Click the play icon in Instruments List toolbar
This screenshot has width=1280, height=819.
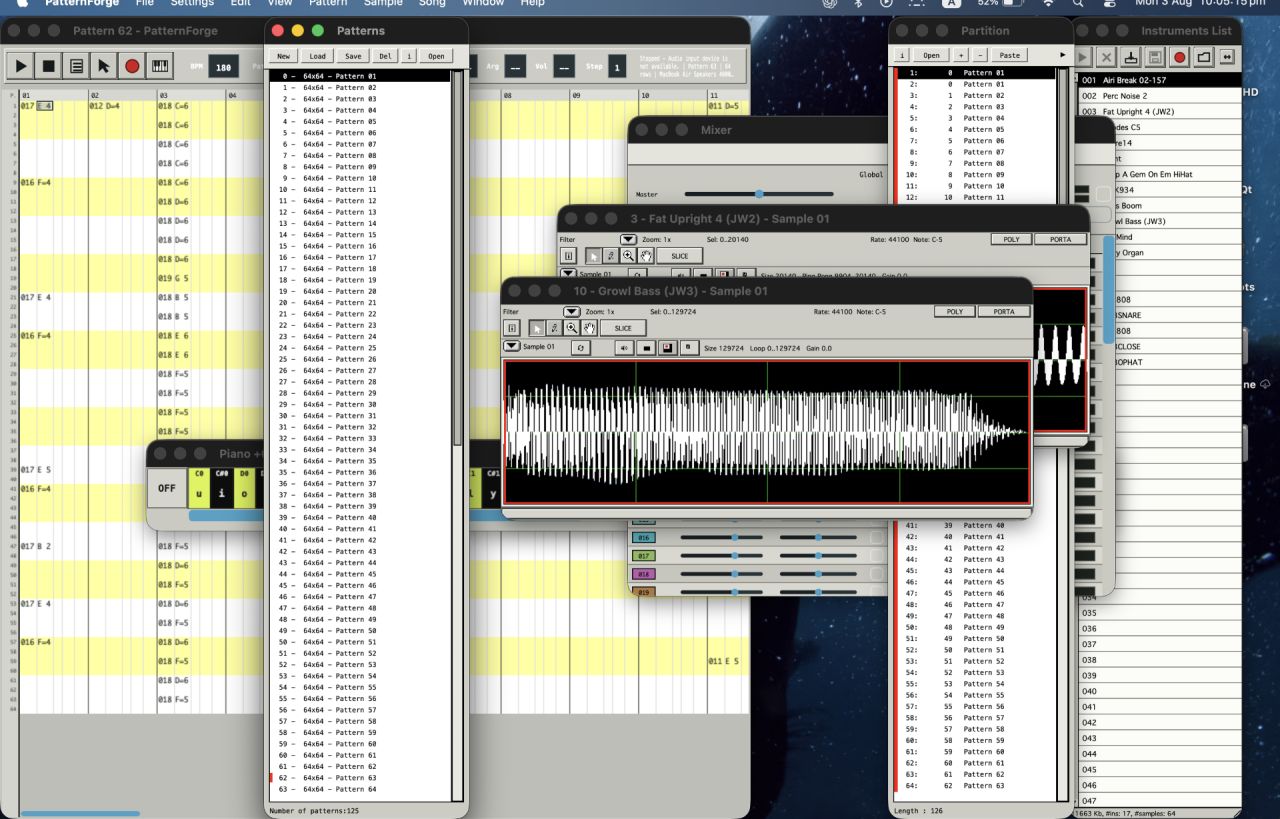[1084, 57]
